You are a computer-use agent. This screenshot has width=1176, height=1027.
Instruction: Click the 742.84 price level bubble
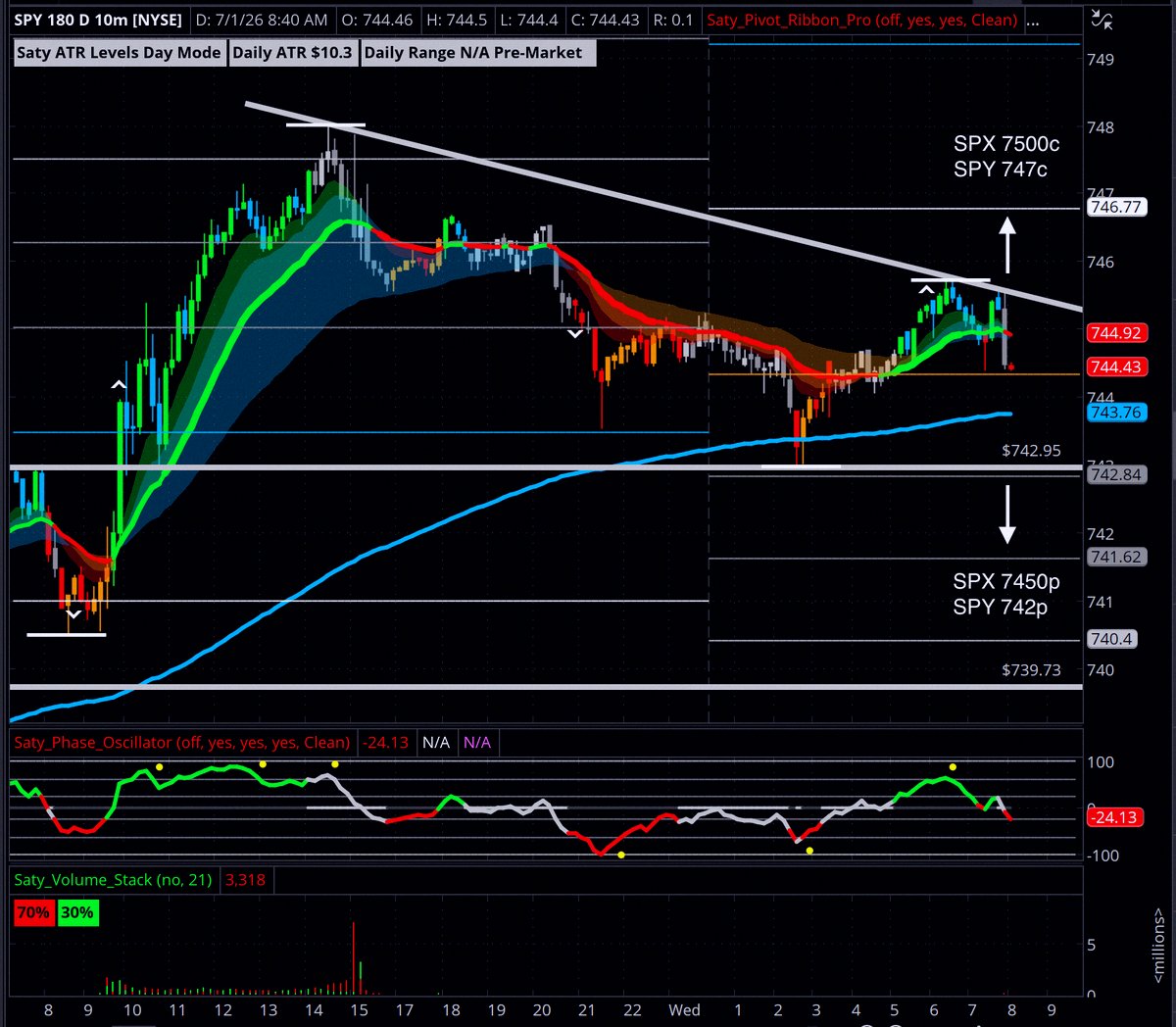(x=1116, y=474)
